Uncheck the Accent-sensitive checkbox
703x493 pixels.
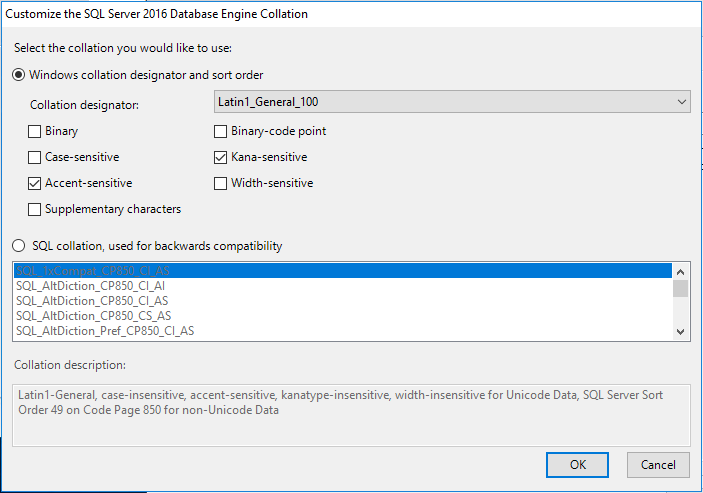click(34, 183)
